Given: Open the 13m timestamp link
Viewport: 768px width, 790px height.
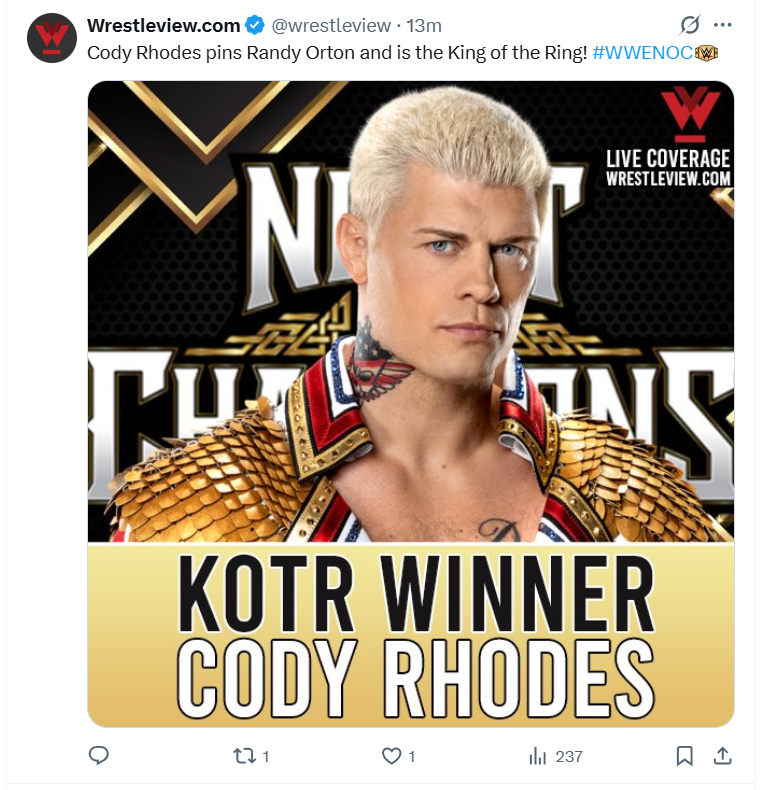Looking at the screenshot, I should pyautogui.click(x=424, y=25).
